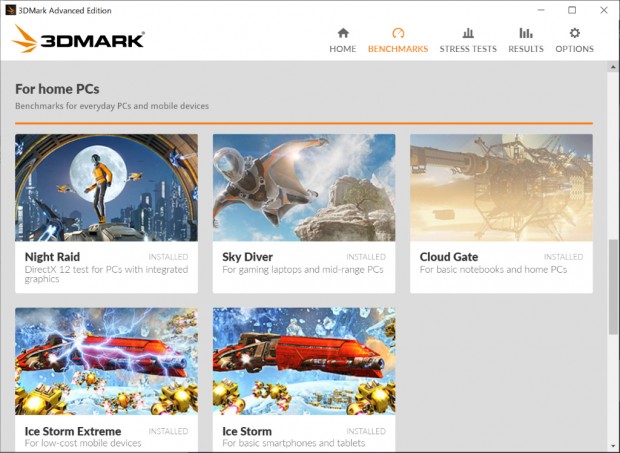Click the scrollbar up arrow

pyautogui.click(x=613, y=67)
